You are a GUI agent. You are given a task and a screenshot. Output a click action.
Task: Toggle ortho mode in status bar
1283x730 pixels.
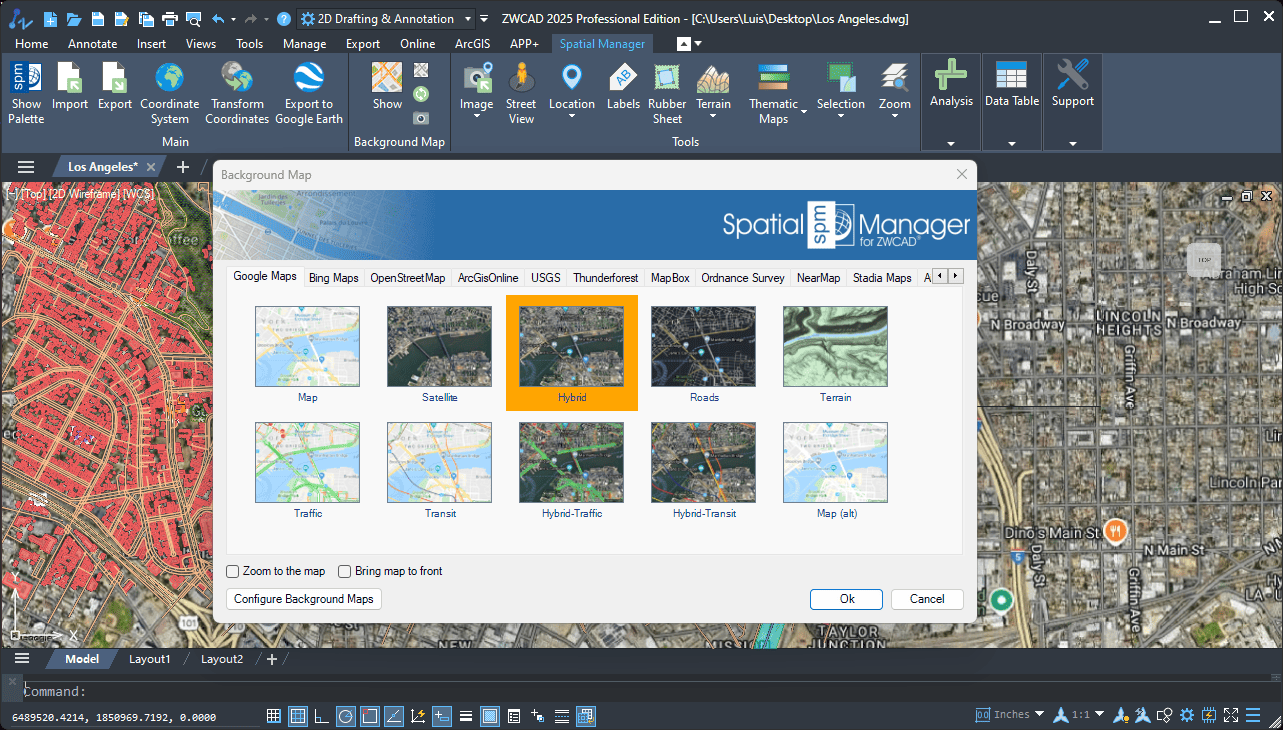pos(322,715)
